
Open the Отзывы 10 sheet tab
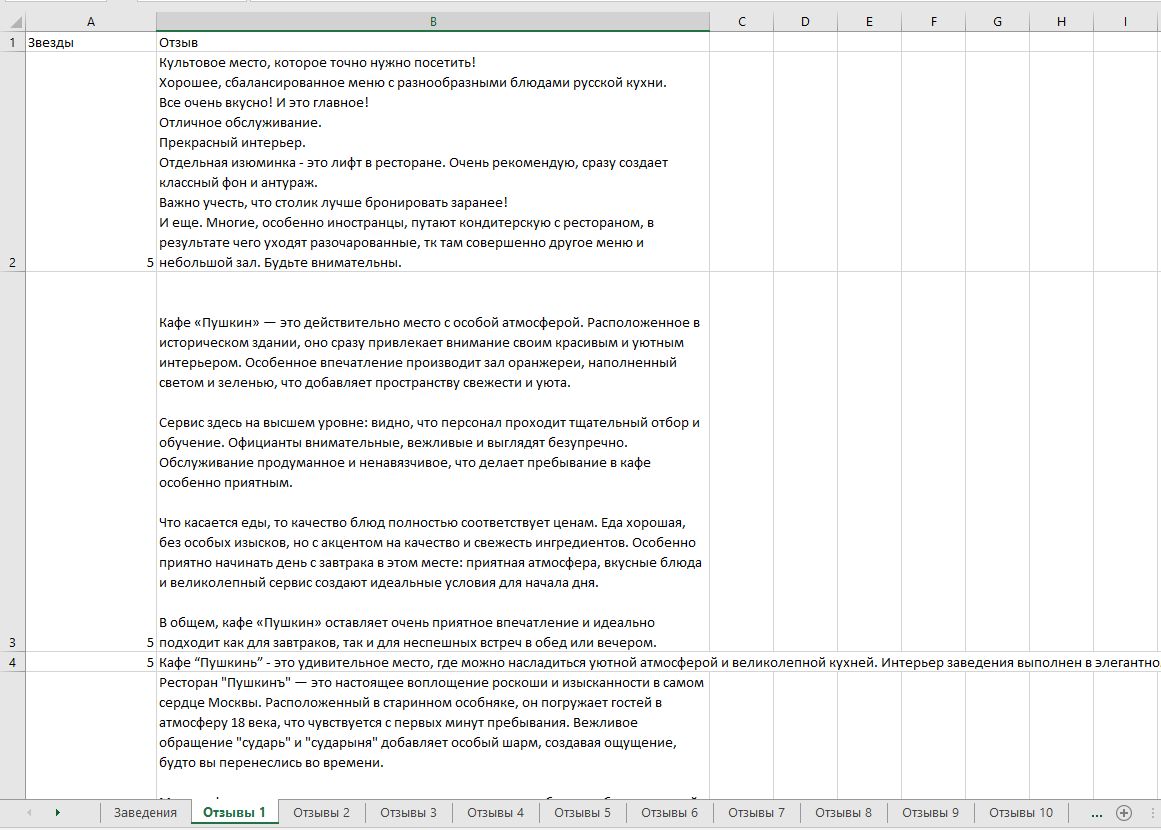[1020, 812]
